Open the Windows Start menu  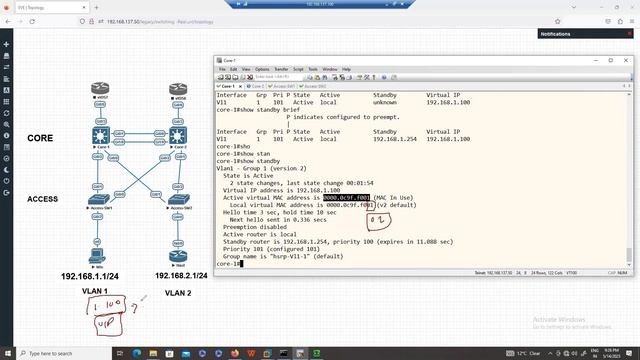point(7,353)
